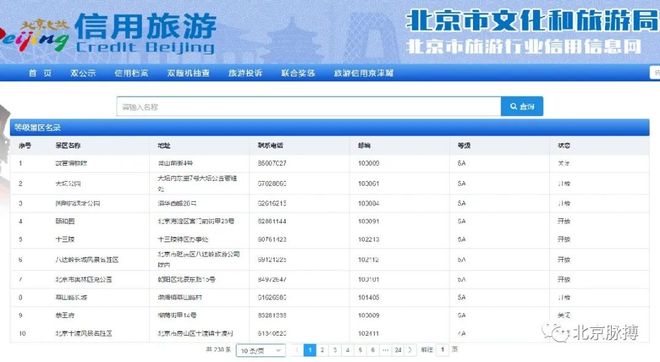
Task: Select page 4 in pagination
Action: [x=348, y=350]
